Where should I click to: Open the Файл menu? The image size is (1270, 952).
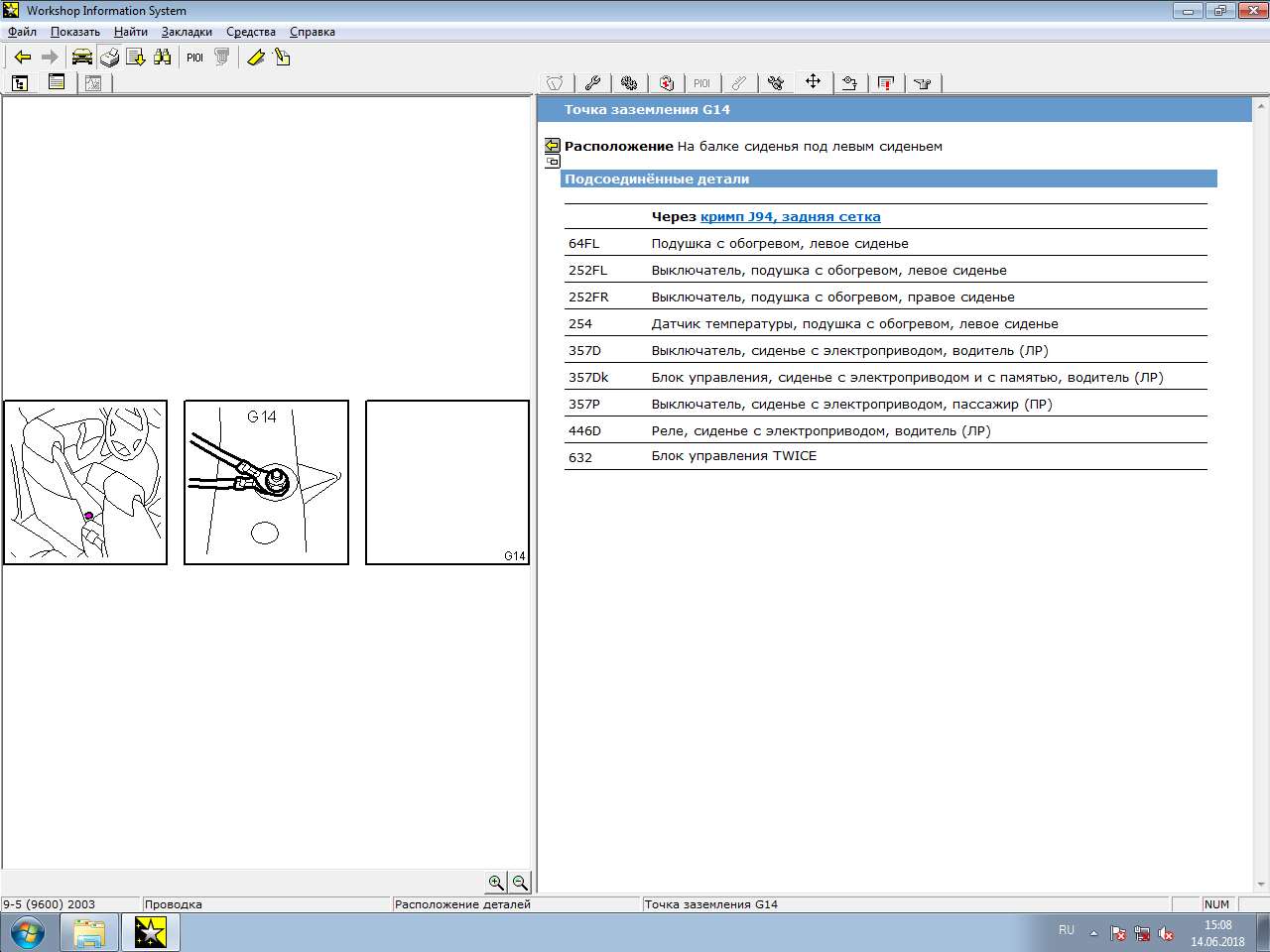(x=22, y=32)
